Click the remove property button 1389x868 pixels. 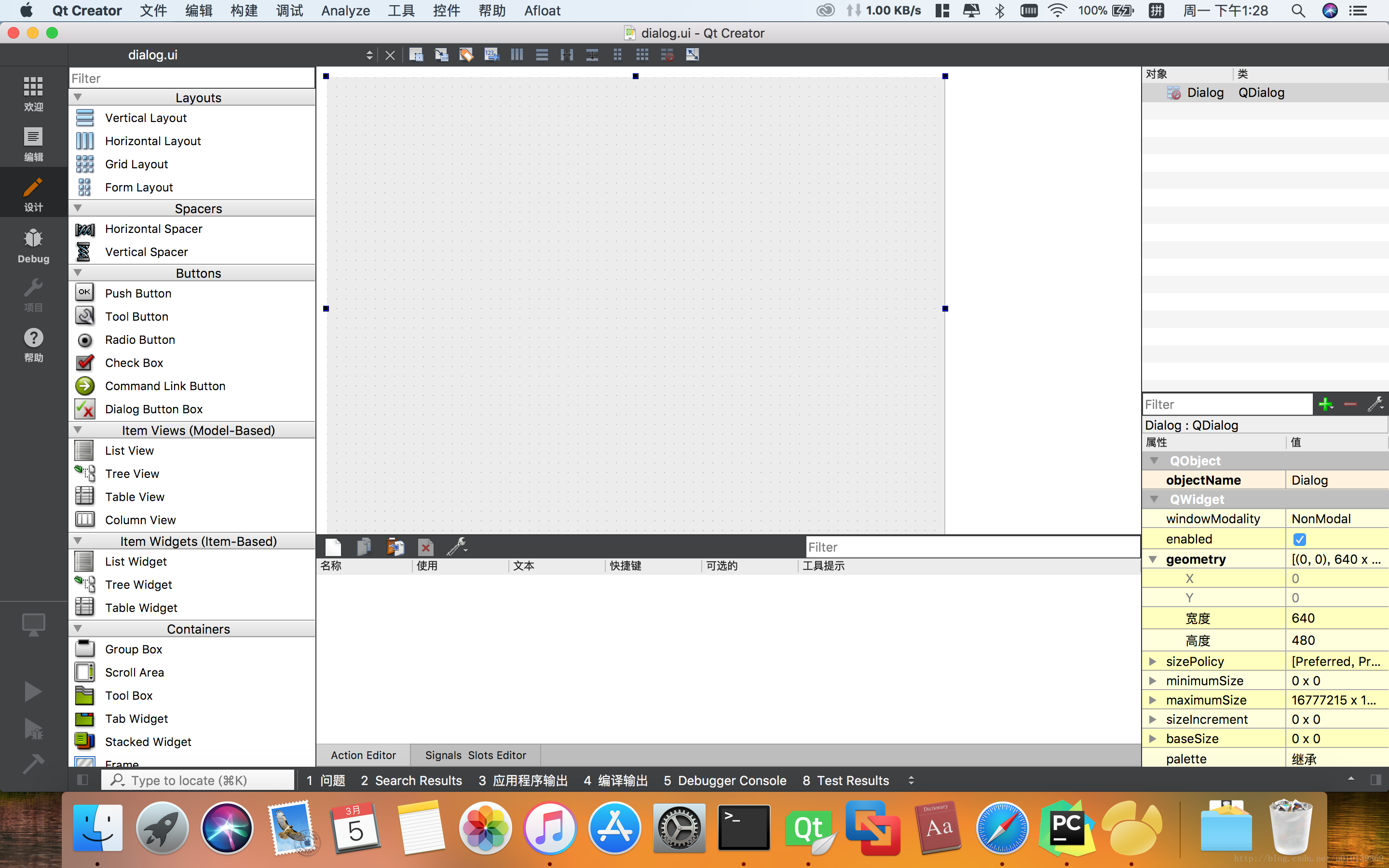(1352, 404)
